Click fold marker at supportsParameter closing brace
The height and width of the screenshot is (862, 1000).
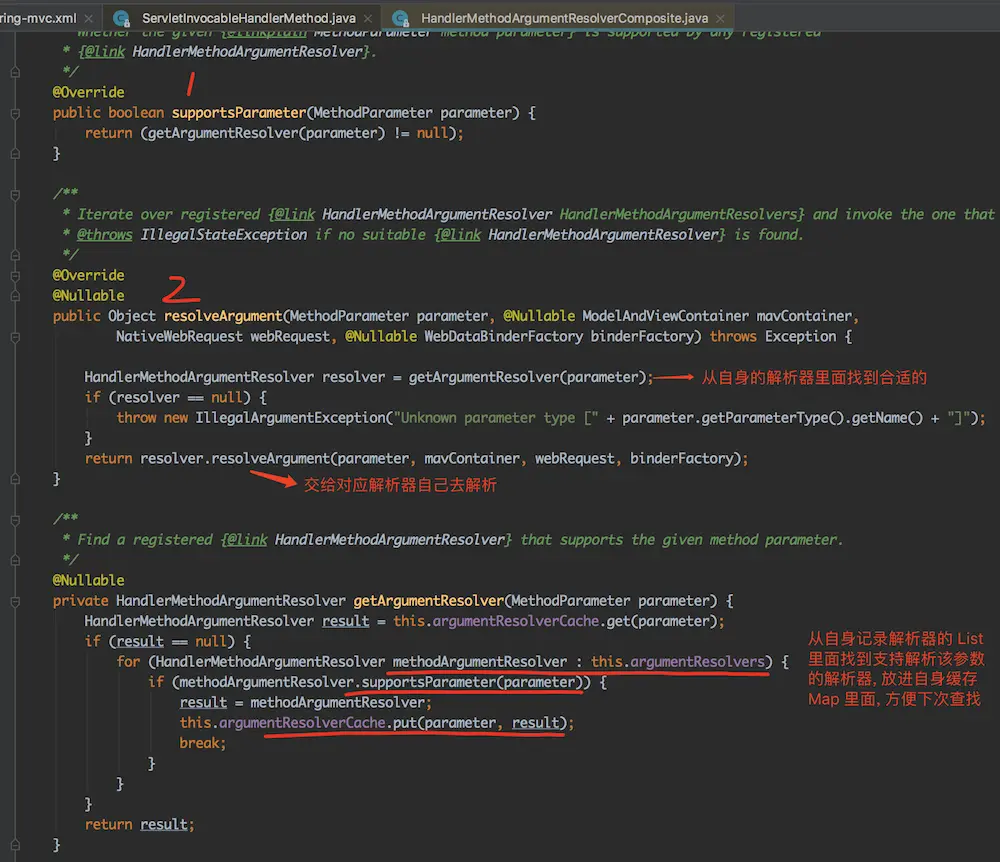[16, 153]
